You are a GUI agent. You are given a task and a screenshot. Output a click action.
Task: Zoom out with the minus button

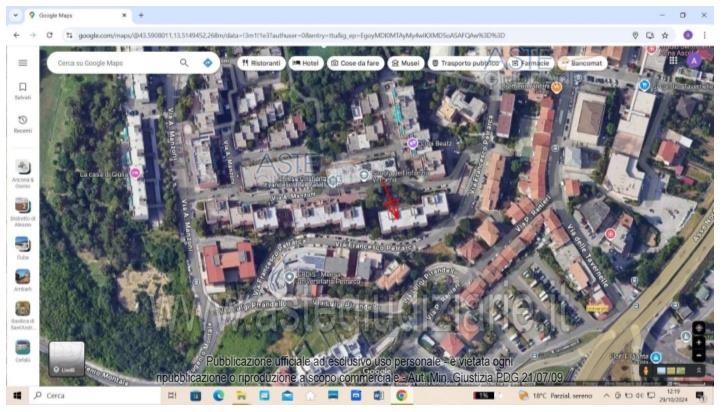coord(699,355)
